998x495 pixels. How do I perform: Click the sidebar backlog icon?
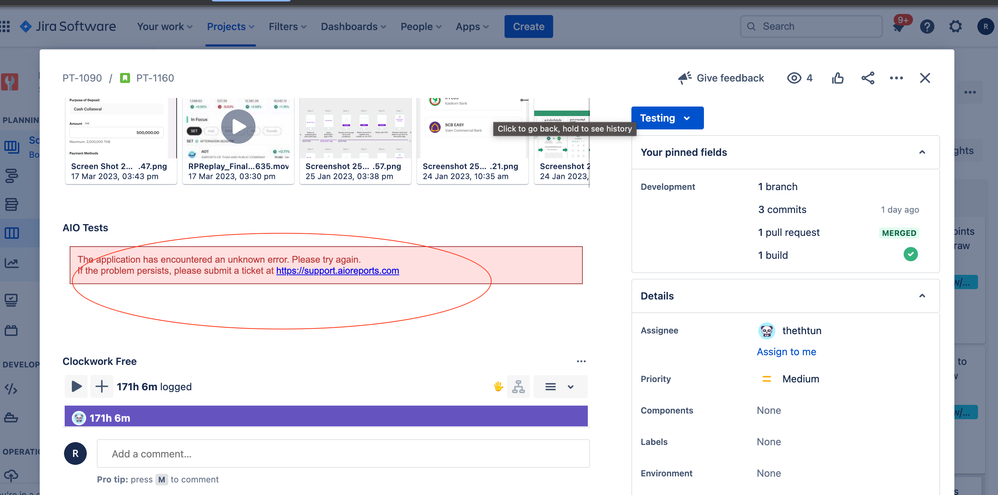pos(11,205)
